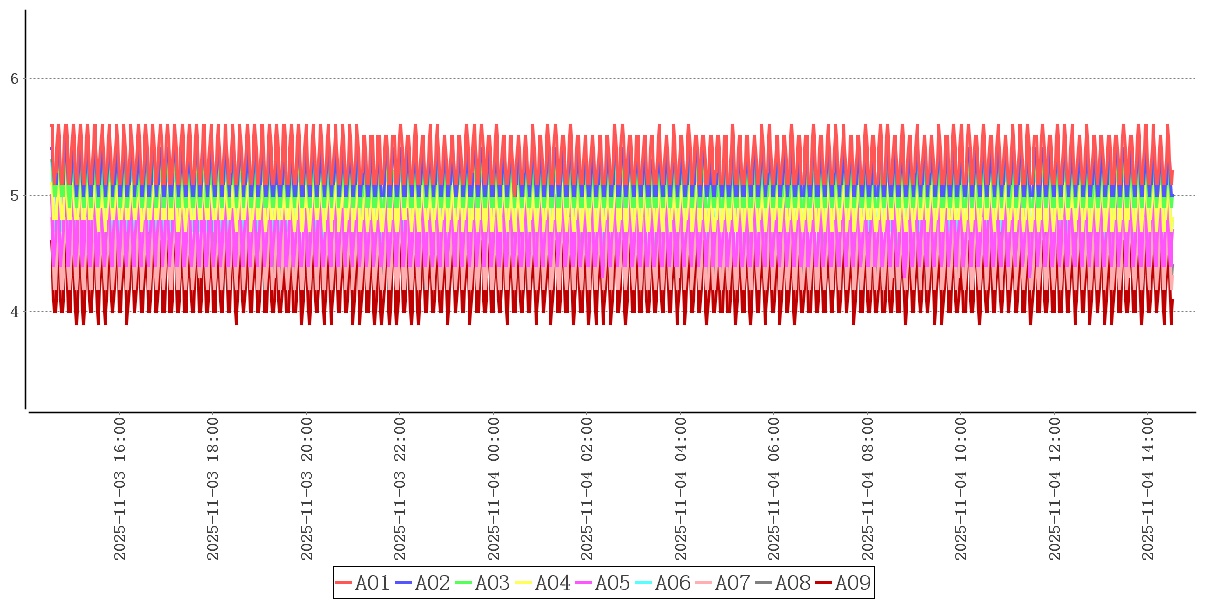This screenshot has width=1207, height=600.
Task: Toggle the A09 dark red legend entry
Action: point(842,583)
